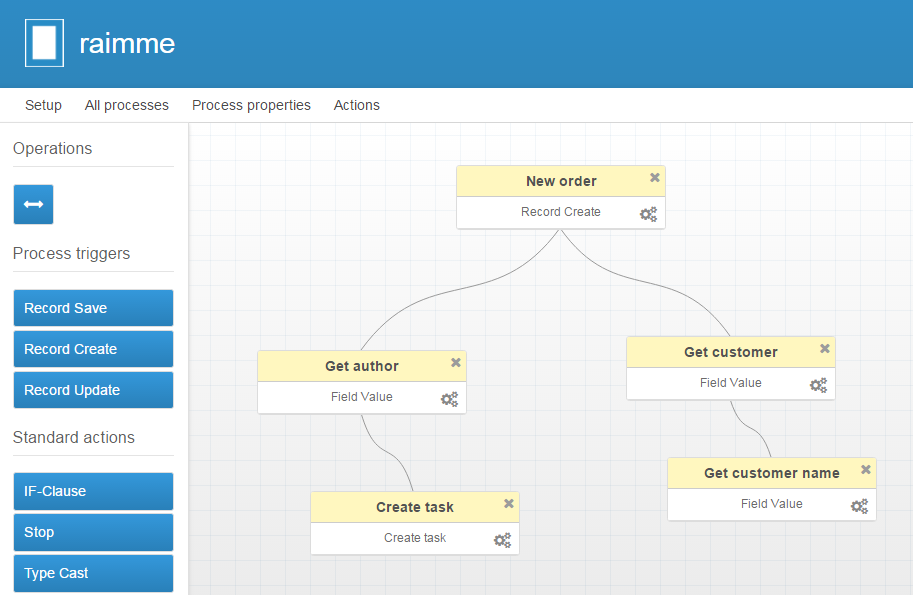Viewport: 913px width, 595px height.
Task: Open the Setup menu
Action: [43, 105]
